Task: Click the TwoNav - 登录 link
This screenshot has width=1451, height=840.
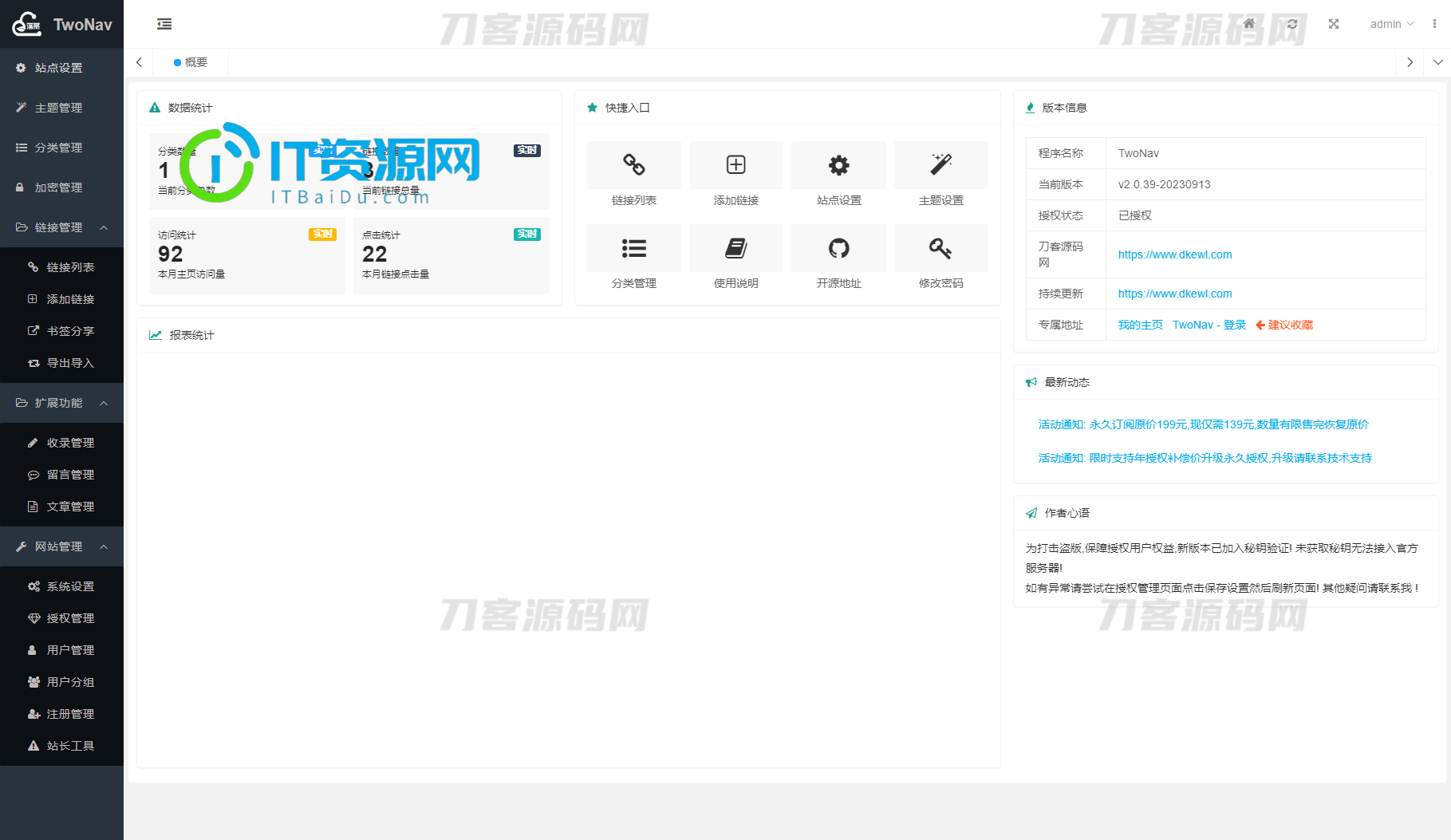Action: coord(1209,325)
